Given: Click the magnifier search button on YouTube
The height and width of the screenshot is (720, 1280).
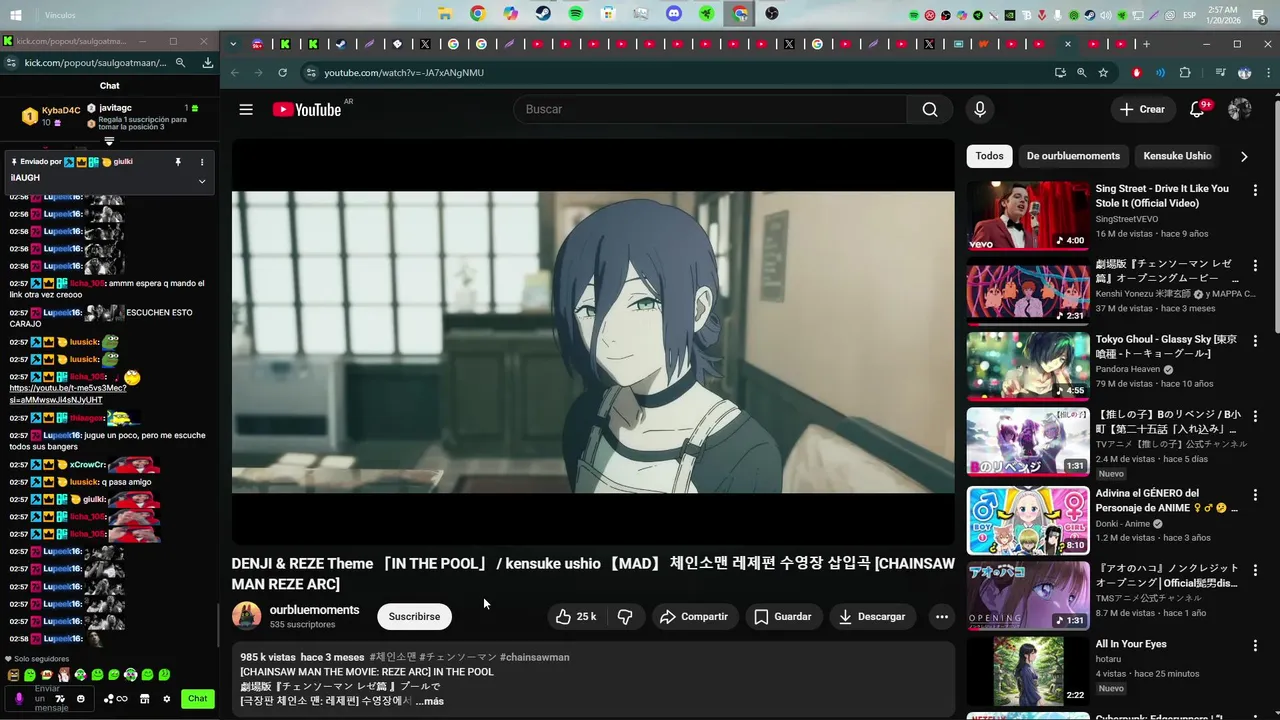Looking at the screenshot, I should click(x=930, y=109).
